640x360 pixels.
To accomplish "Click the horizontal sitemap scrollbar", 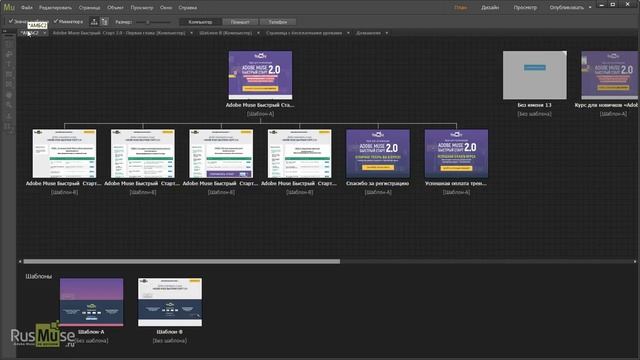I will click(x=182, y=261).
